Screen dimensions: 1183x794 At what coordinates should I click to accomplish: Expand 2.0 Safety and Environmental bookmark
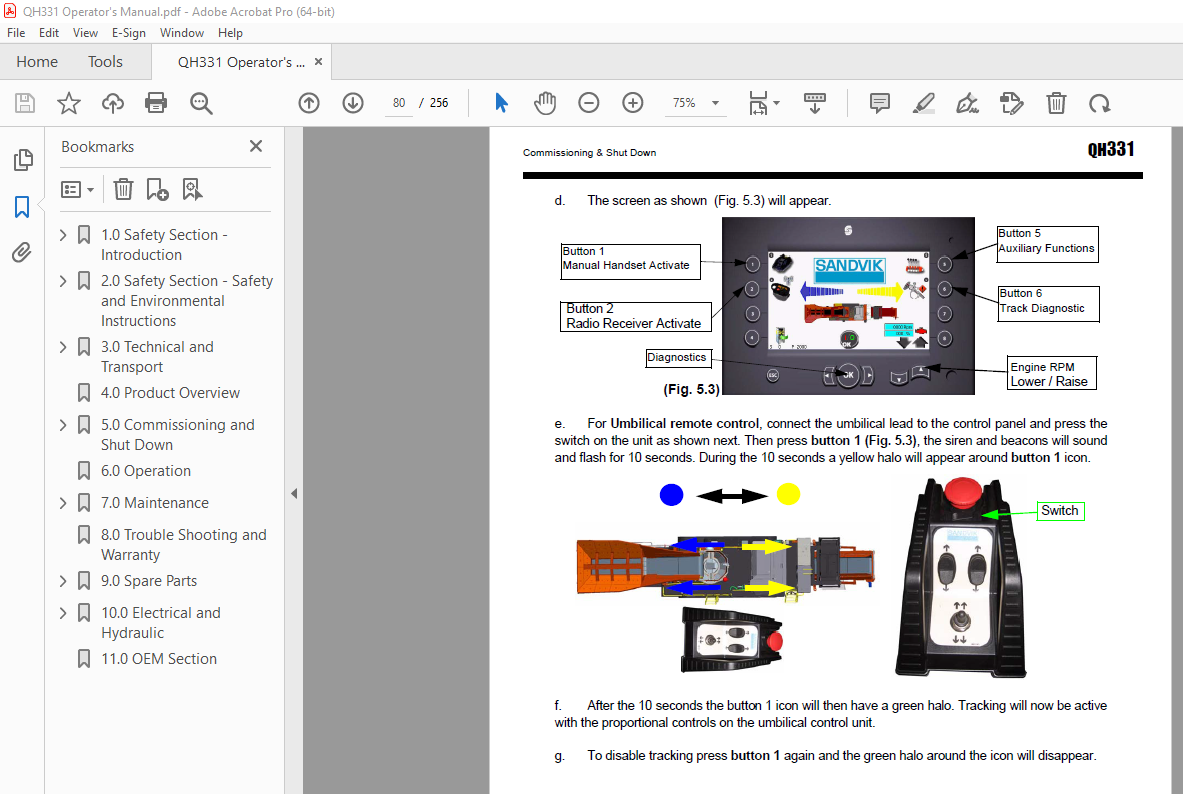click(x=63, y=282)
